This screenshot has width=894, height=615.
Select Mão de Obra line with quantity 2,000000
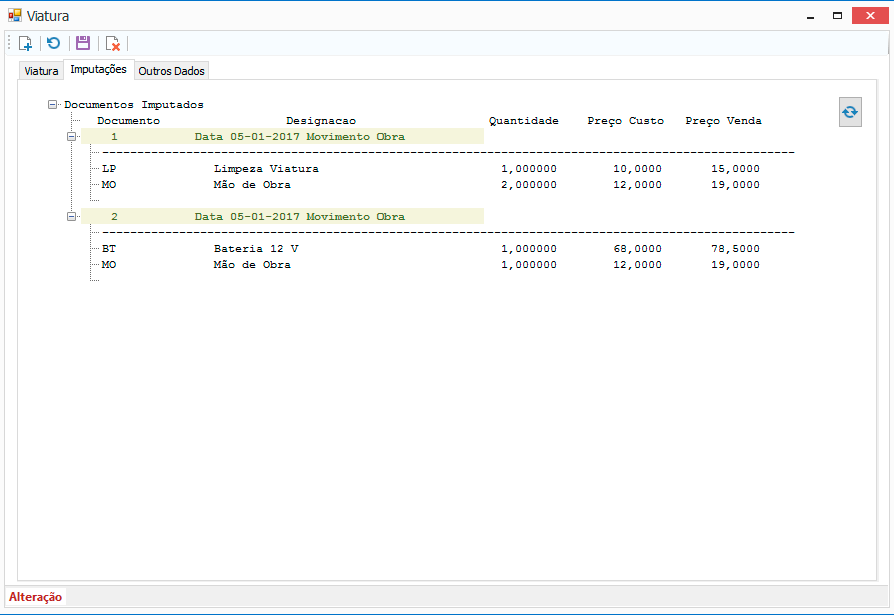click(x=430, y=185)
